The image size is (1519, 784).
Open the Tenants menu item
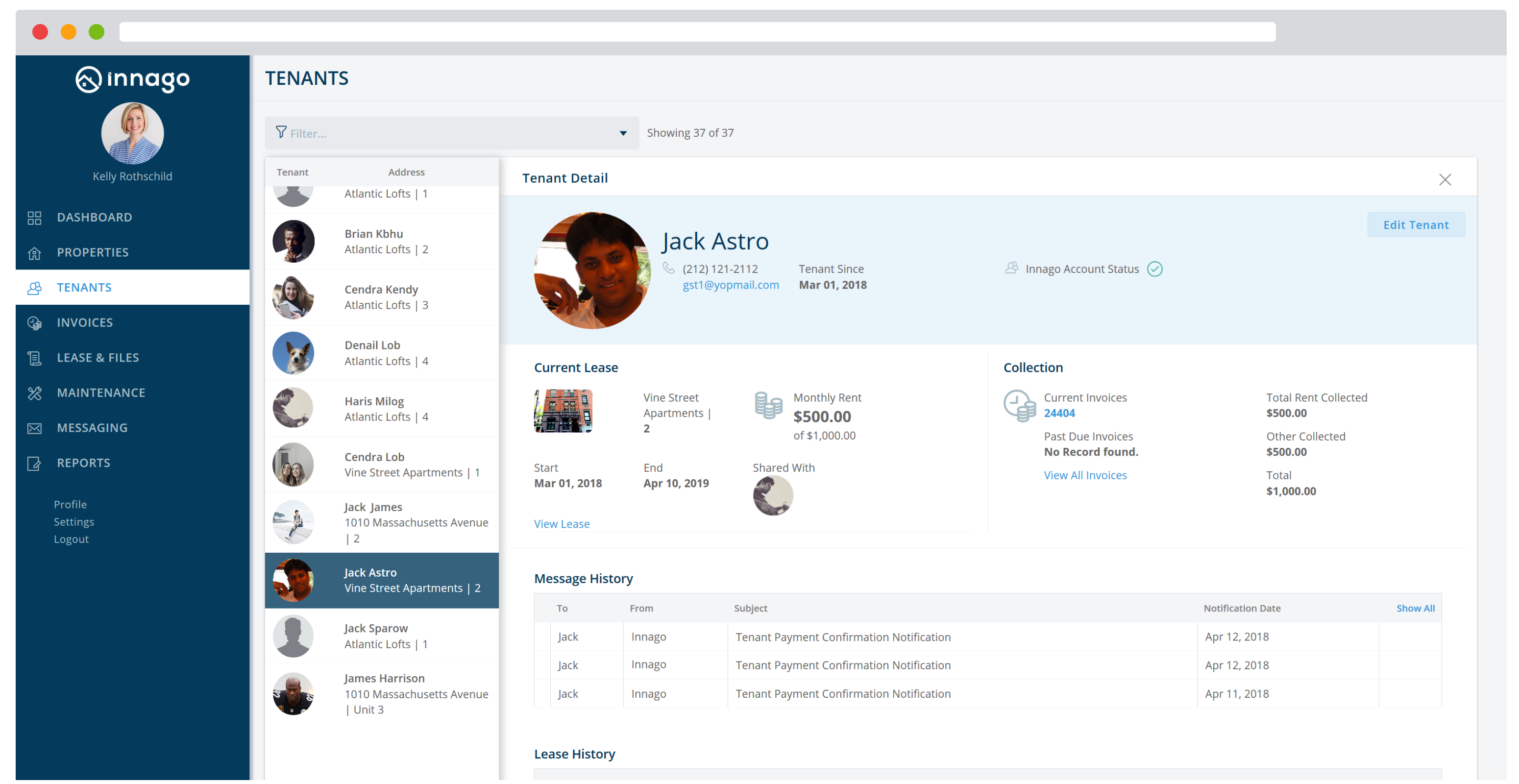tap(84, 288)
